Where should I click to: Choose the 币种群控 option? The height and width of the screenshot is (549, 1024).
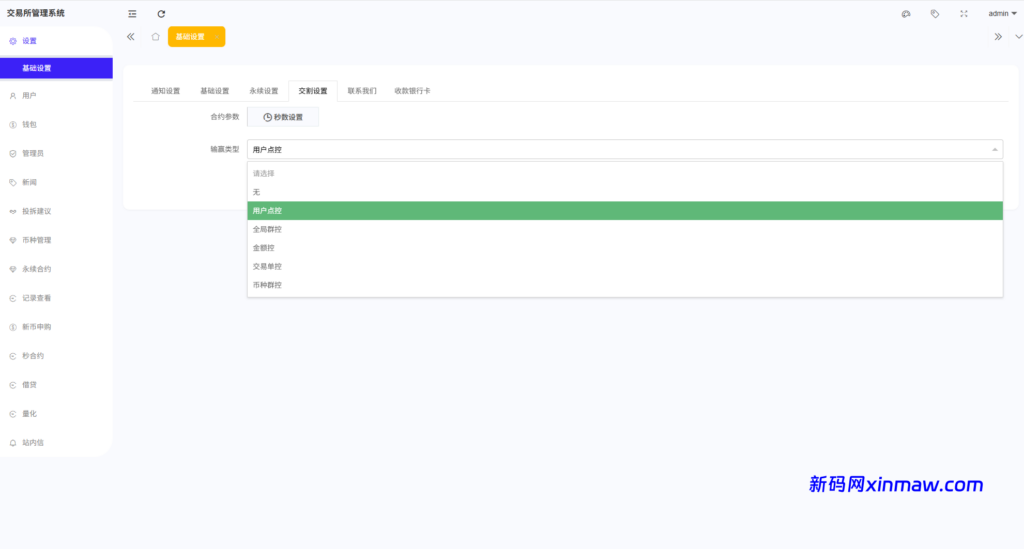point(267,285)
